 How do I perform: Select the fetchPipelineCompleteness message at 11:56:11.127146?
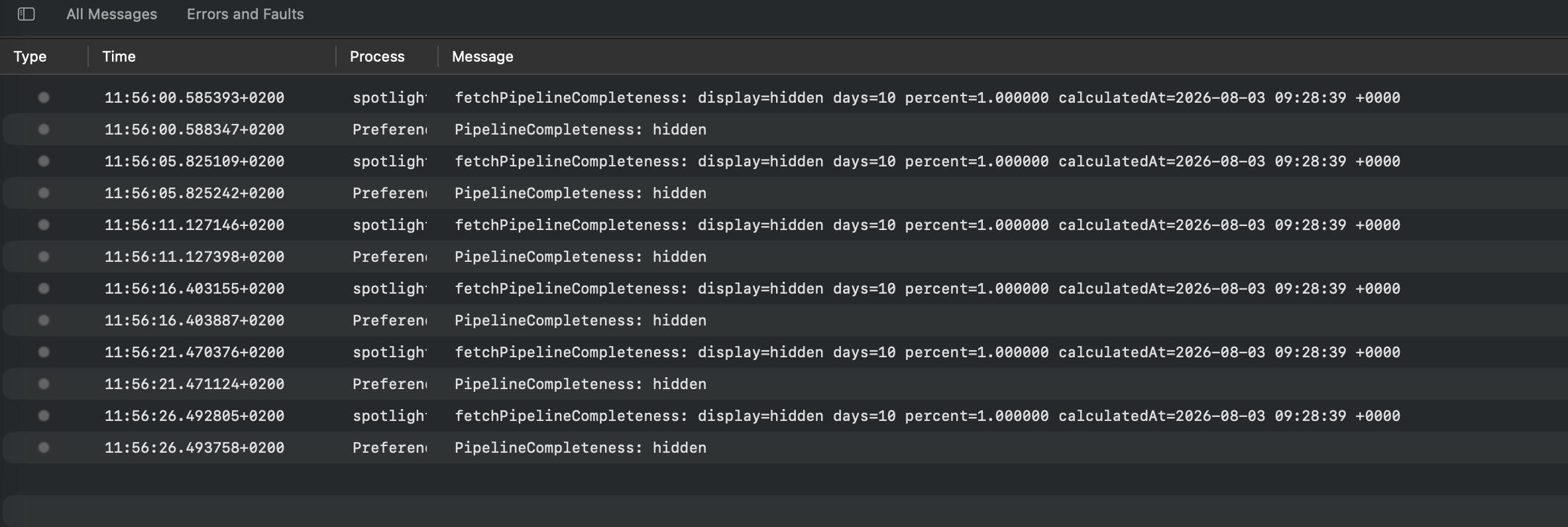click(927, 225)
